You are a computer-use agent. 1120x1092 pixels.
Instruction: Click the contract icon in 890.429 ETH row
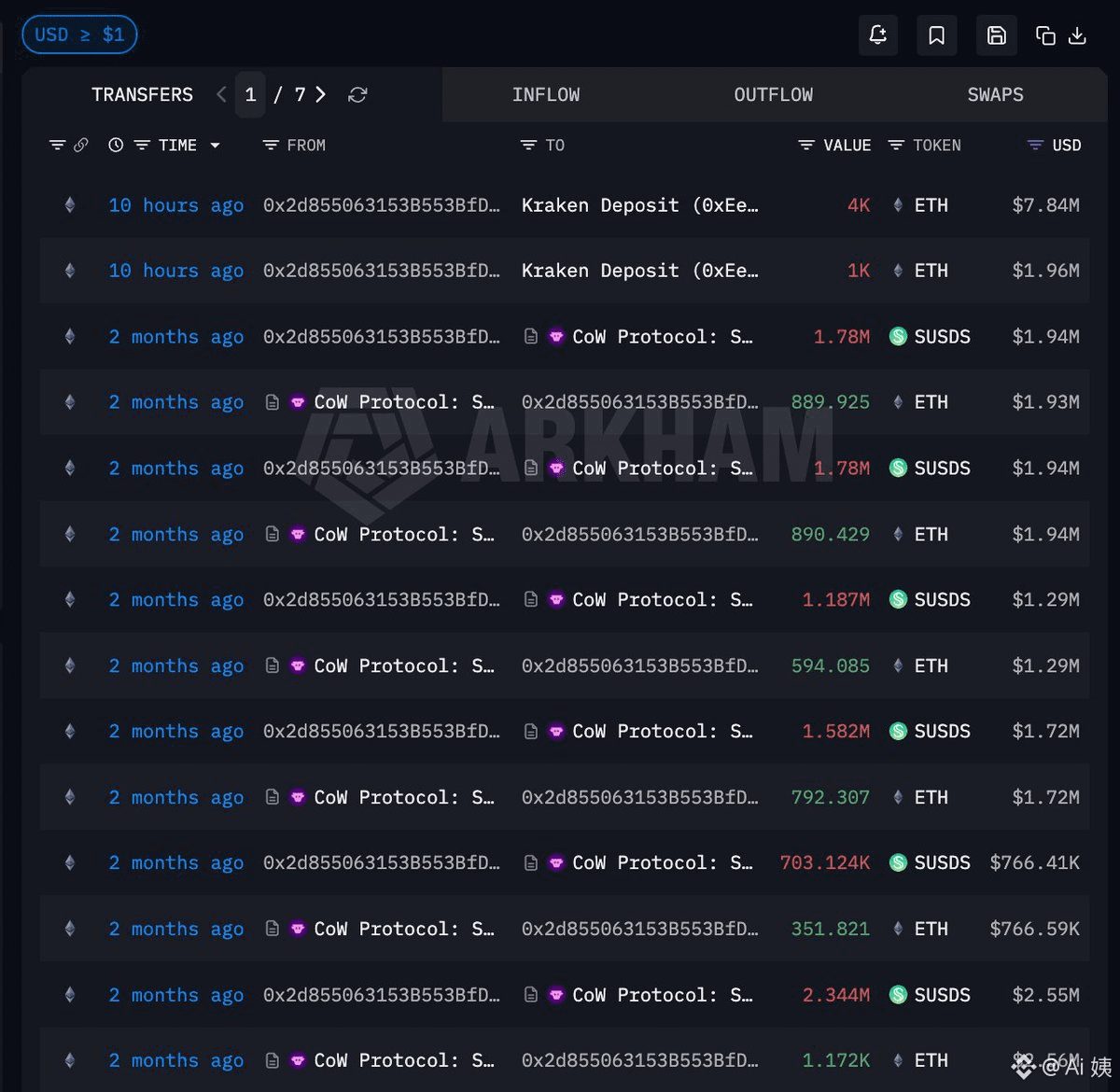pyautogui.click(x=273, y=534)
